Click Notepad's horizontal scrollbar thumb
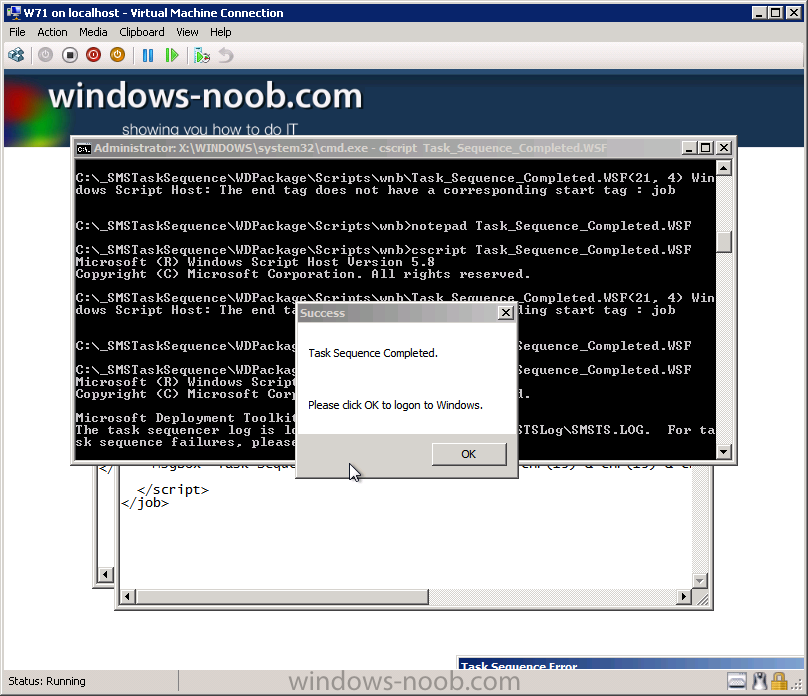Viewport: 808px width, 696px height. click(x=282, y=597)
